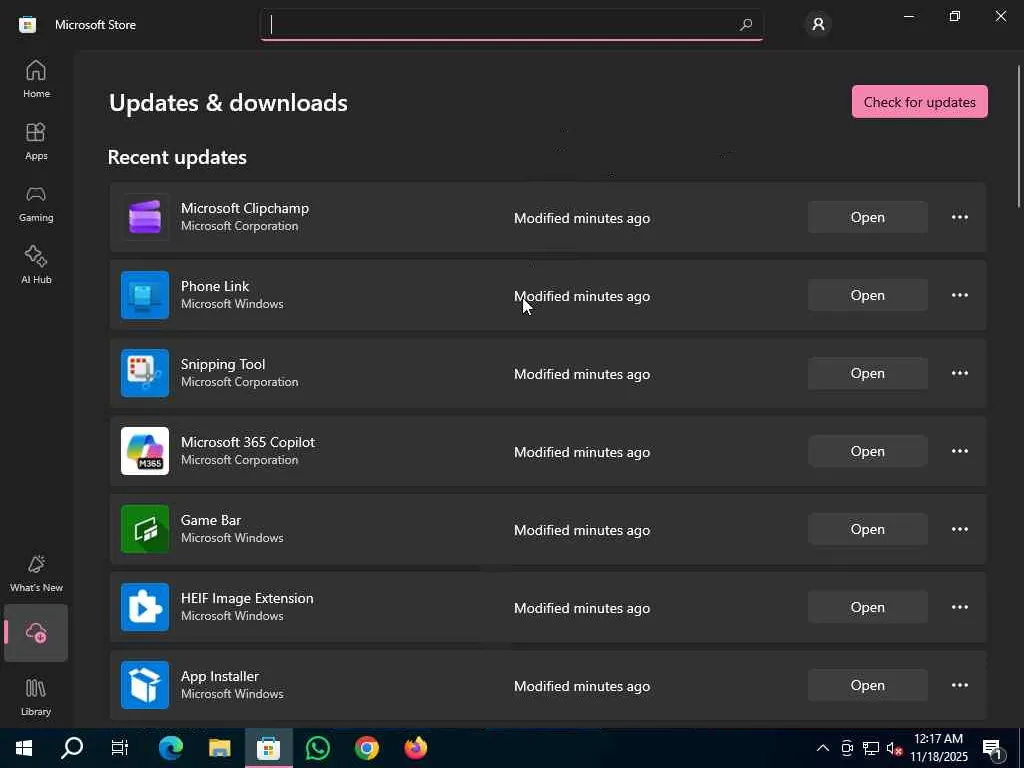Launch Google Chrome from the taskbar
Image resolution: width=1024 pixels, height=768 pixels.
click(x=366, y=748)
